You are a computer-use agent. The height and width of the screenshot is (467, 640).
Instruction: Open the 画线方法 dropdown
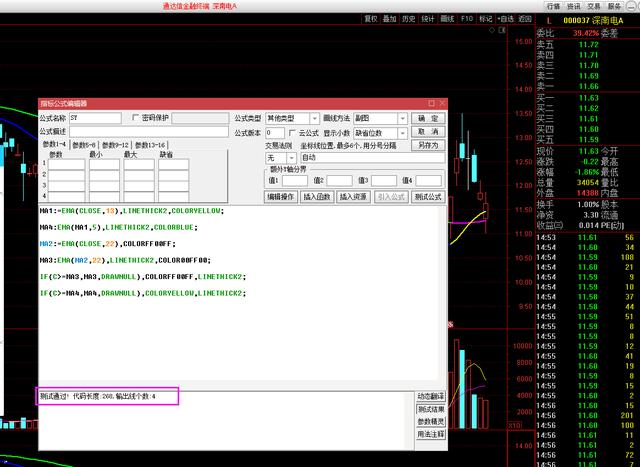[x=403, y=118]
